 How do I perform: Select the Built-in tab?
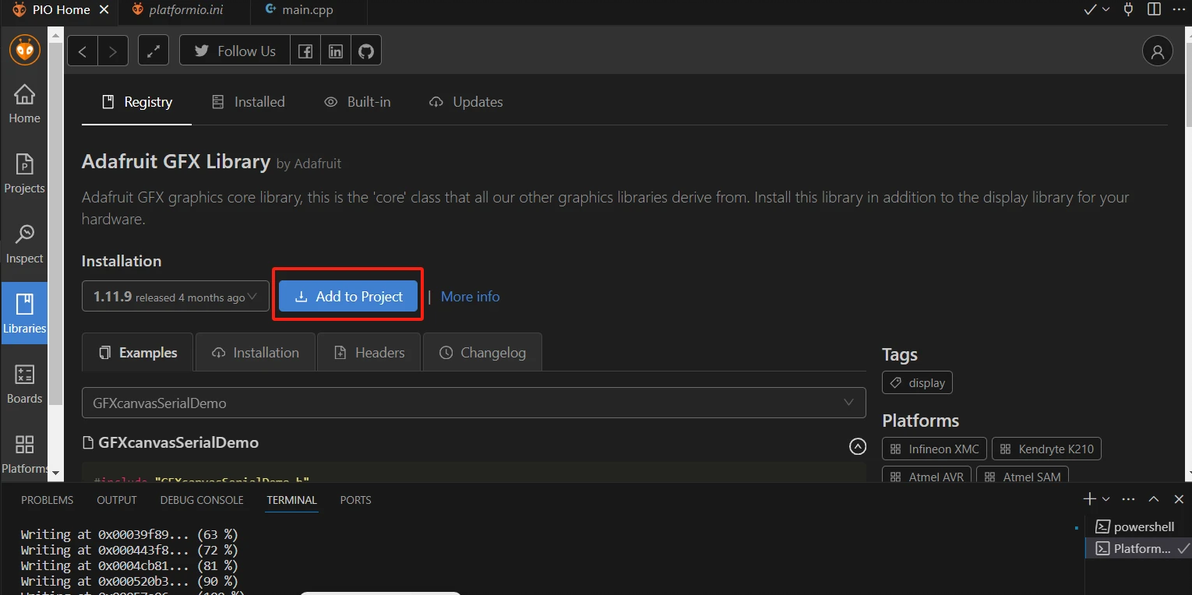[x=357, y=102]
